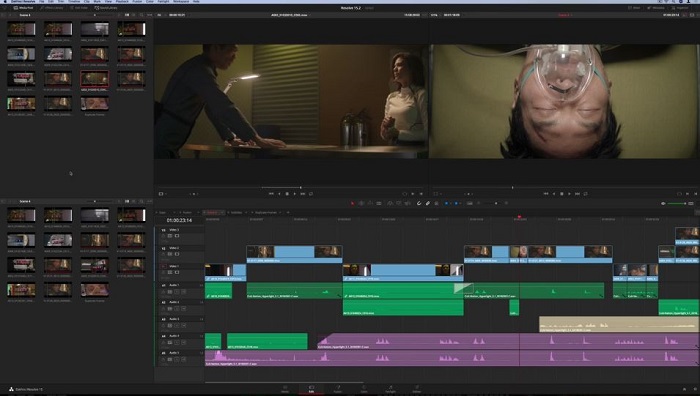
Task: Play the source viewer clip forward
Action: click(x=295, y=194)
